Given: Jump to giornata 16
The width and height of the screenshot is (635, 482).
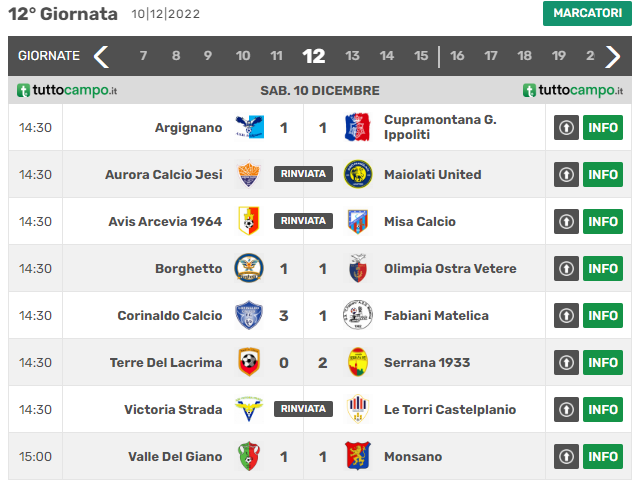Looking at the screenshot, I should pyautogui.click(x=457, y=55).
